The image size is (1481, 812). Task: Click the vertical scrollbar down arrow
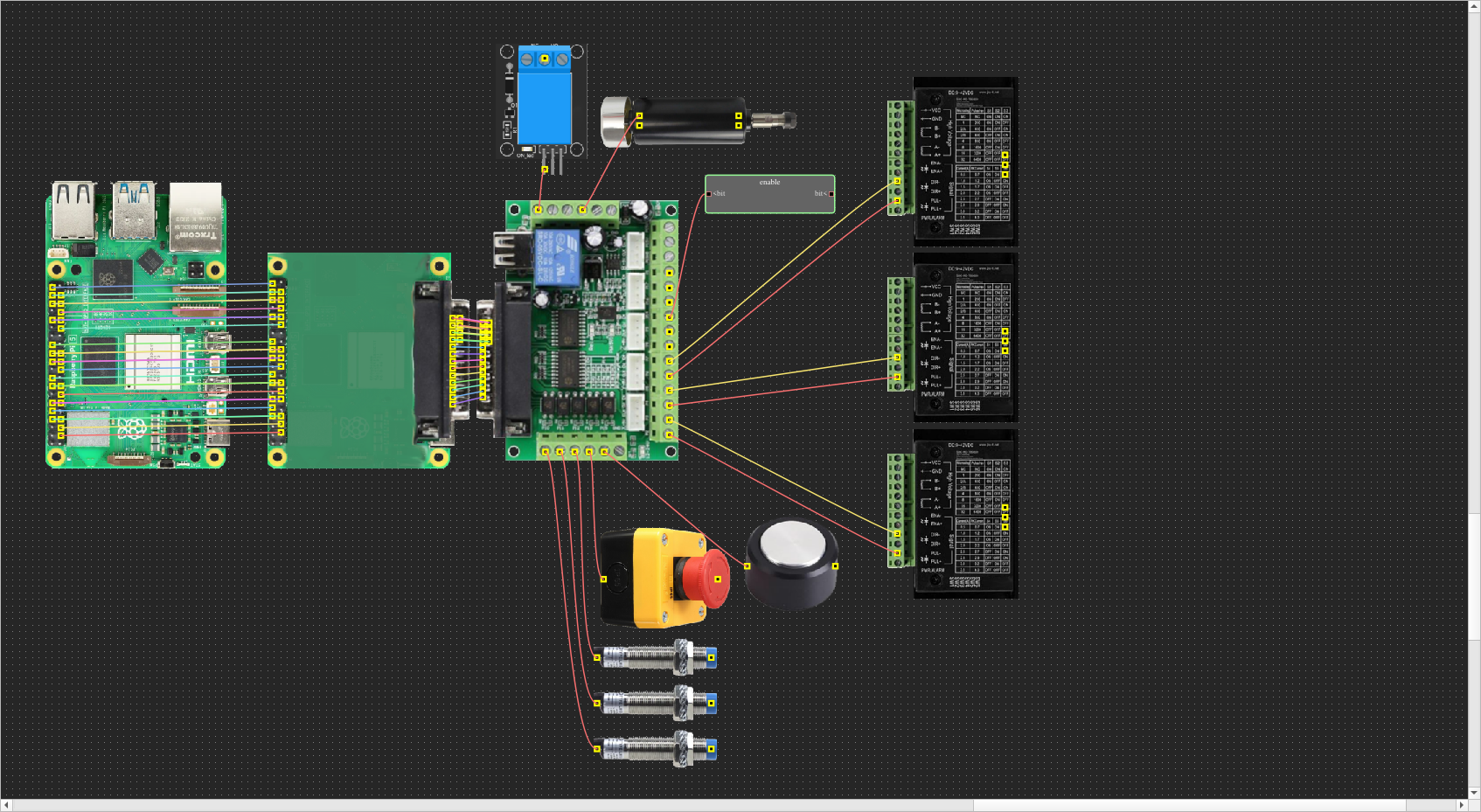pyautogui.click(x=1474, y=793)
